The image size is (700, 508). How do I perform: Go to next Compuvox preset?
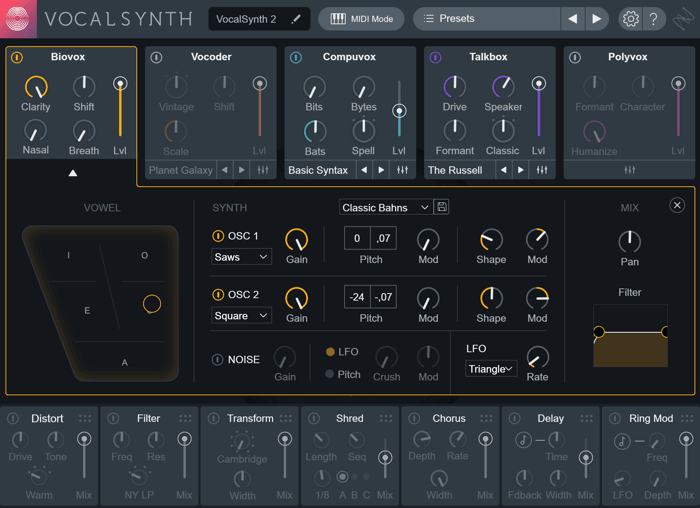(x=381, y=170)
